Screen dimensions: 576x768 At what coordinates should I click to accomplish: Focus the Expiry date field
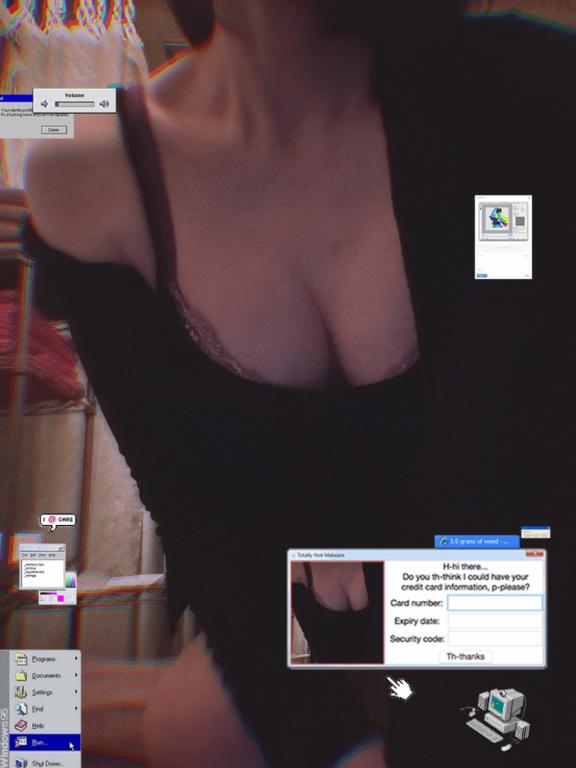(495, 621)
